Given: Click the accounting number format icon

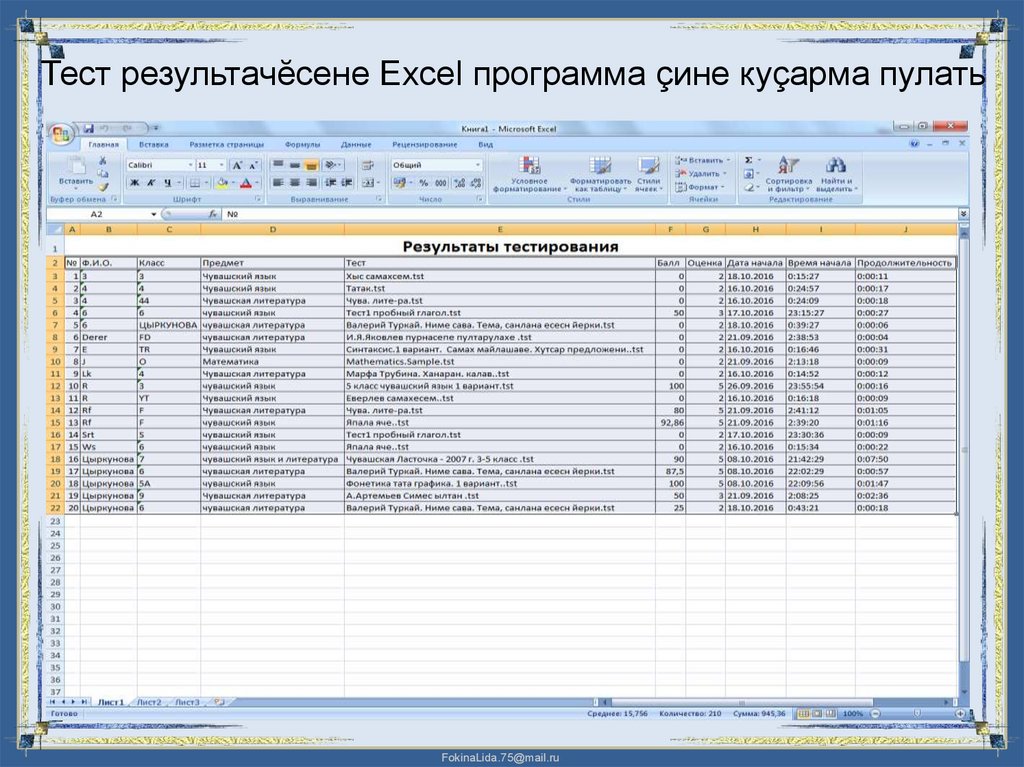Looking at the screenshot, I should point(399,183).
